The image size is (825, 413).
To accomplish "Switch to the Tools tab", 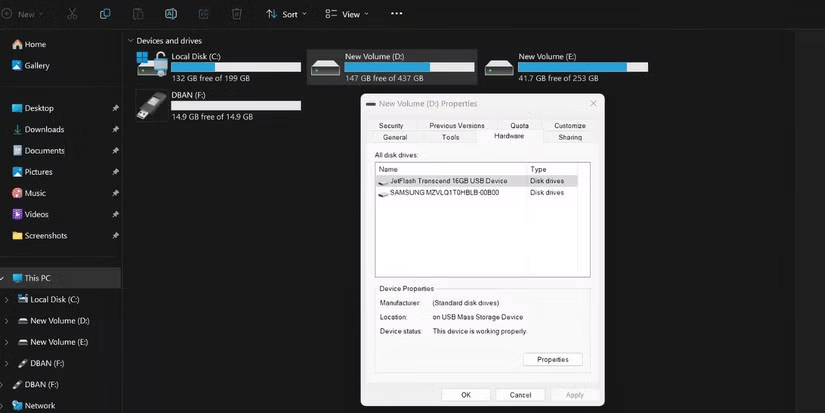I will tap(450, 137).
